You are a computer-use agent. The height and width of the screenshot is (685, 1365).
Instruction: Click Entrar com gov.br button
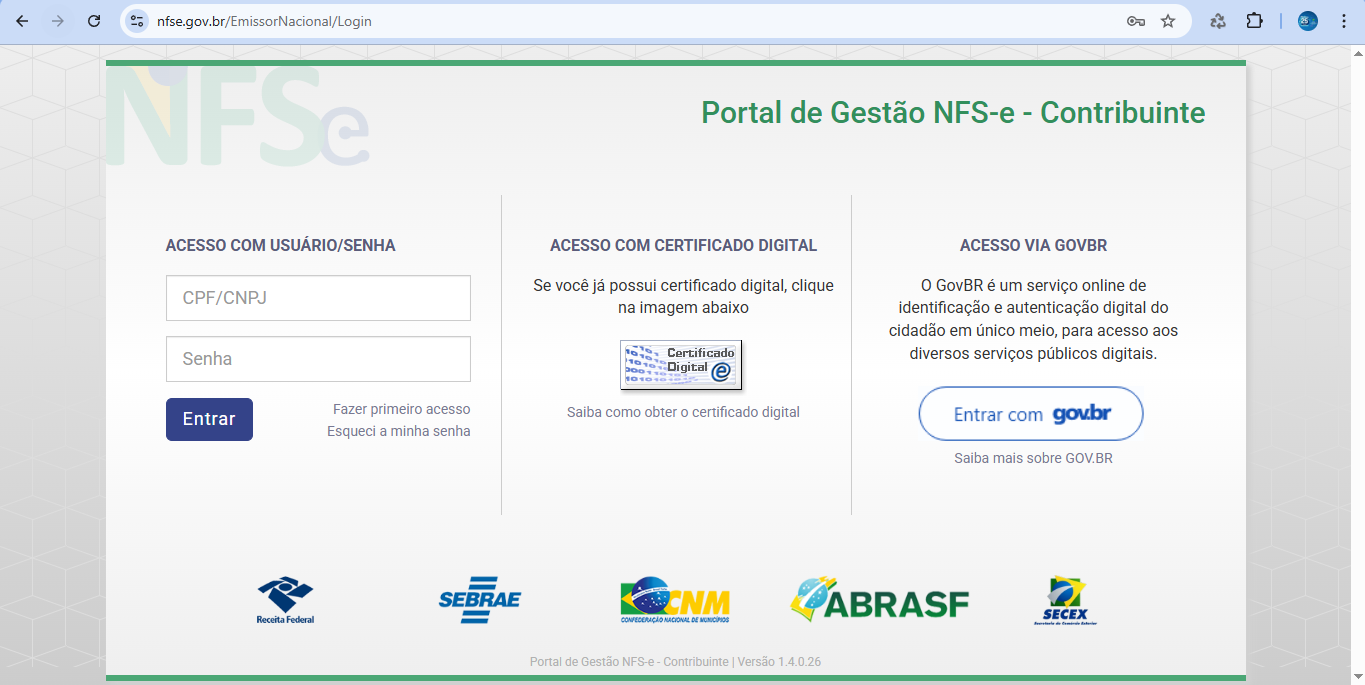pos(1031,414)
